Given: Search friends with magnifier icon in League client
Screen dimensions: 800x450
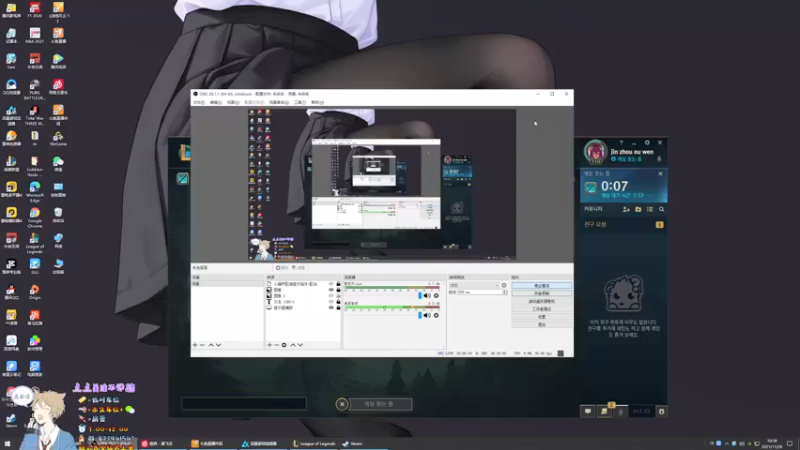Looking at the screenshot, I should [x=662, y=209].
